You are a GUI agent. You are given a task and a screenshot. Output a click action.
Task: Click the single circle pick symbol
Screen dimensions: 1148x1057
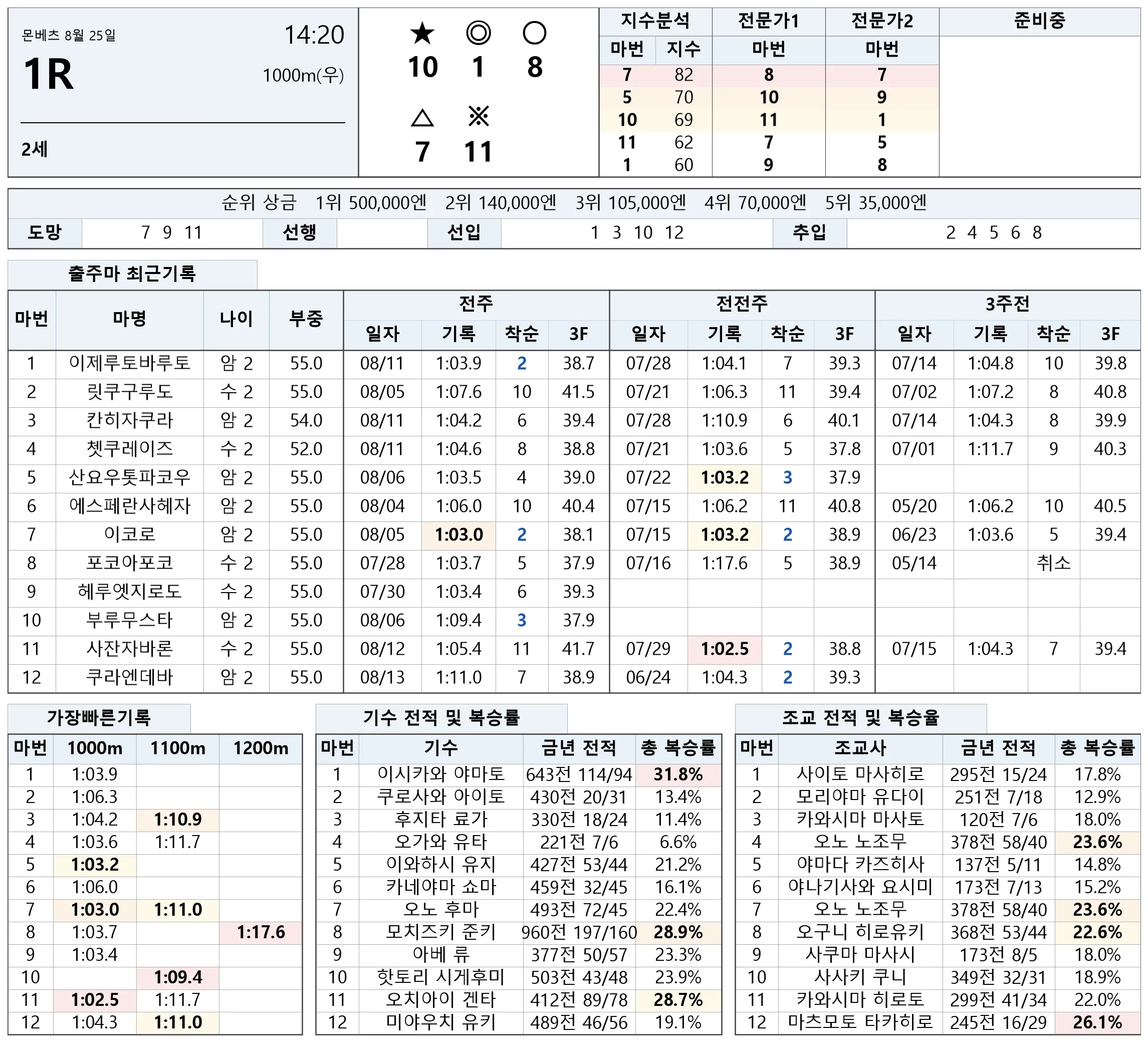pos(534,33)
